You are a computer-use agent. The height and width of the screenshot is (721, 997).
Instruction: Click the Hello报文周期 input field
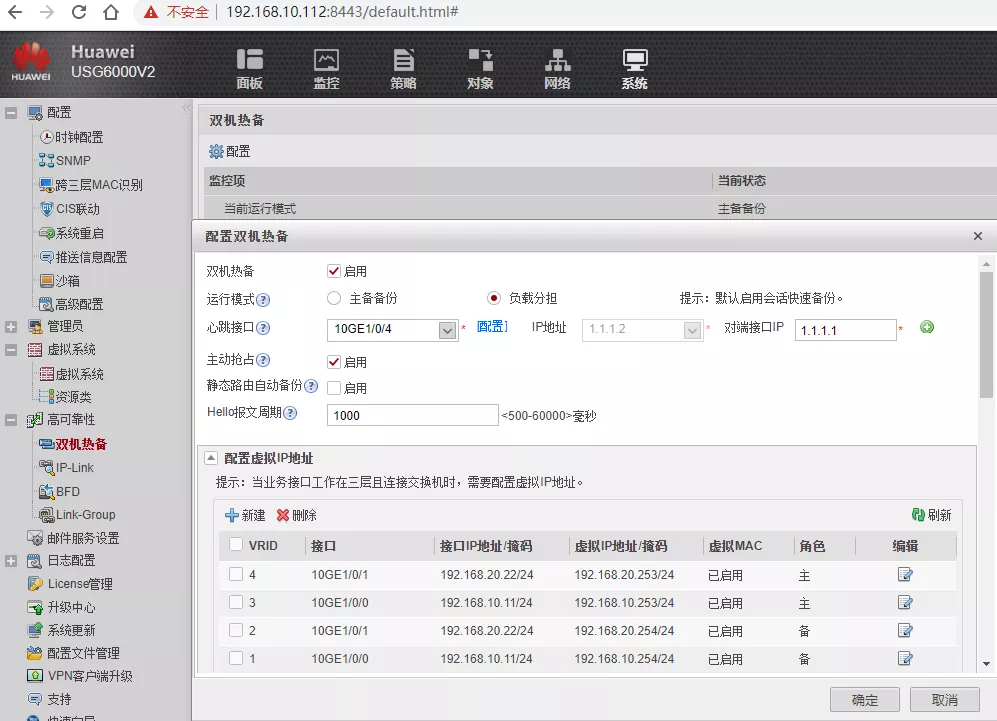point(412,415)
